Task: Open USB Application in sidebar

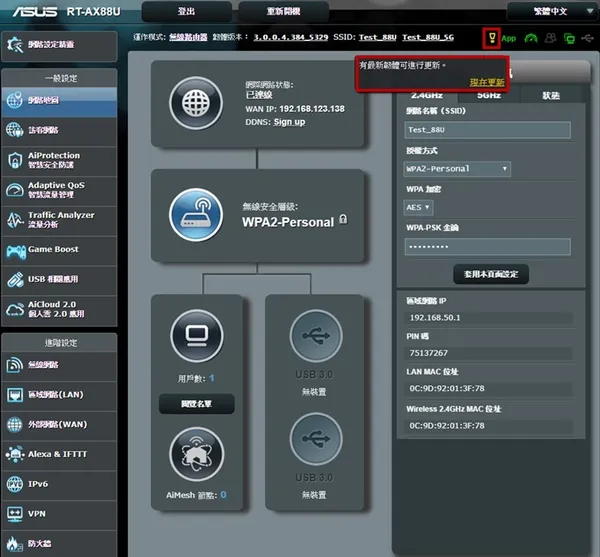Action: (x=59, y=280)
